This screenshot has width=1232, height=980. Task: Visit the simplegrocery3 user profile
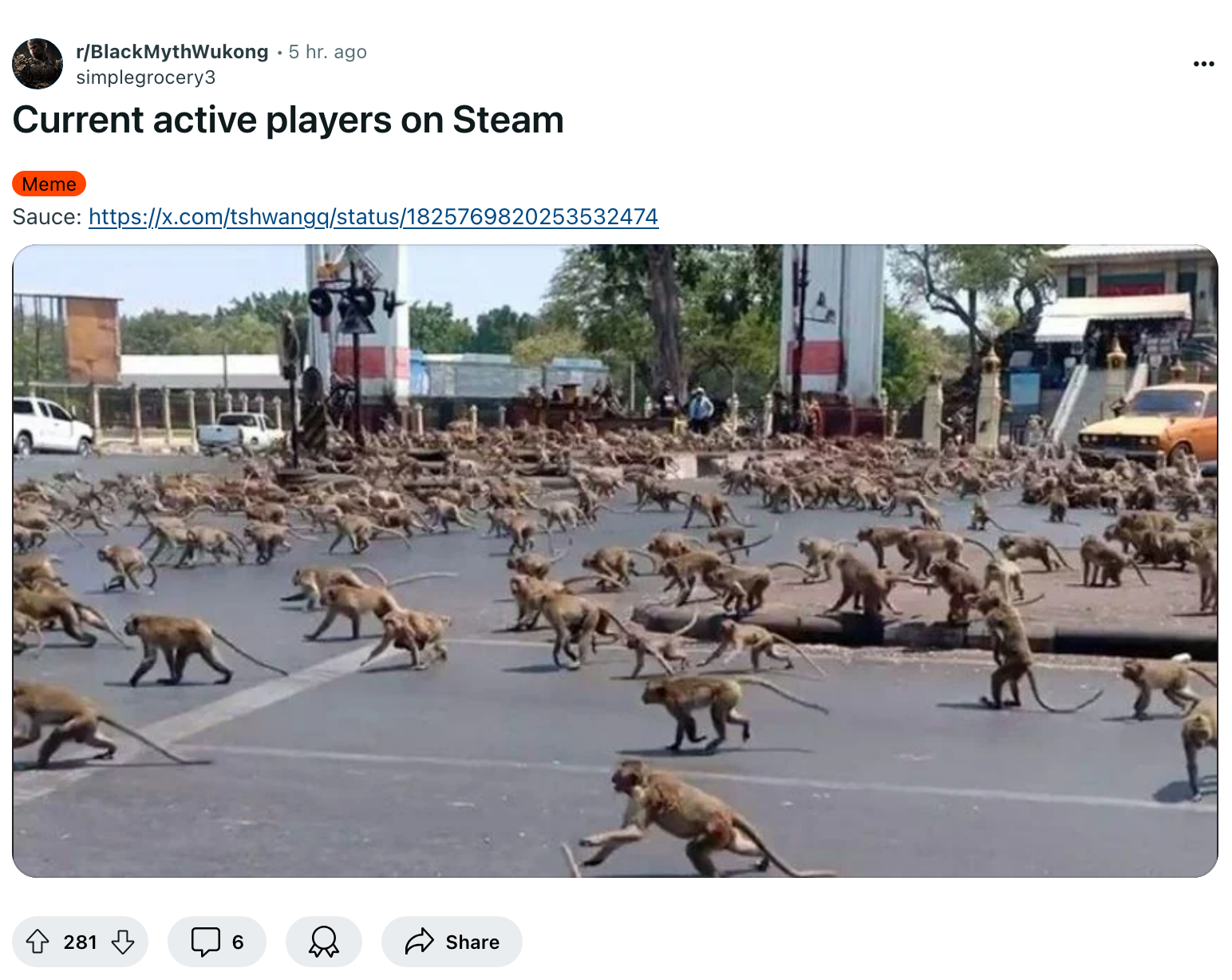pyautogui.click(x=146, y=77)
